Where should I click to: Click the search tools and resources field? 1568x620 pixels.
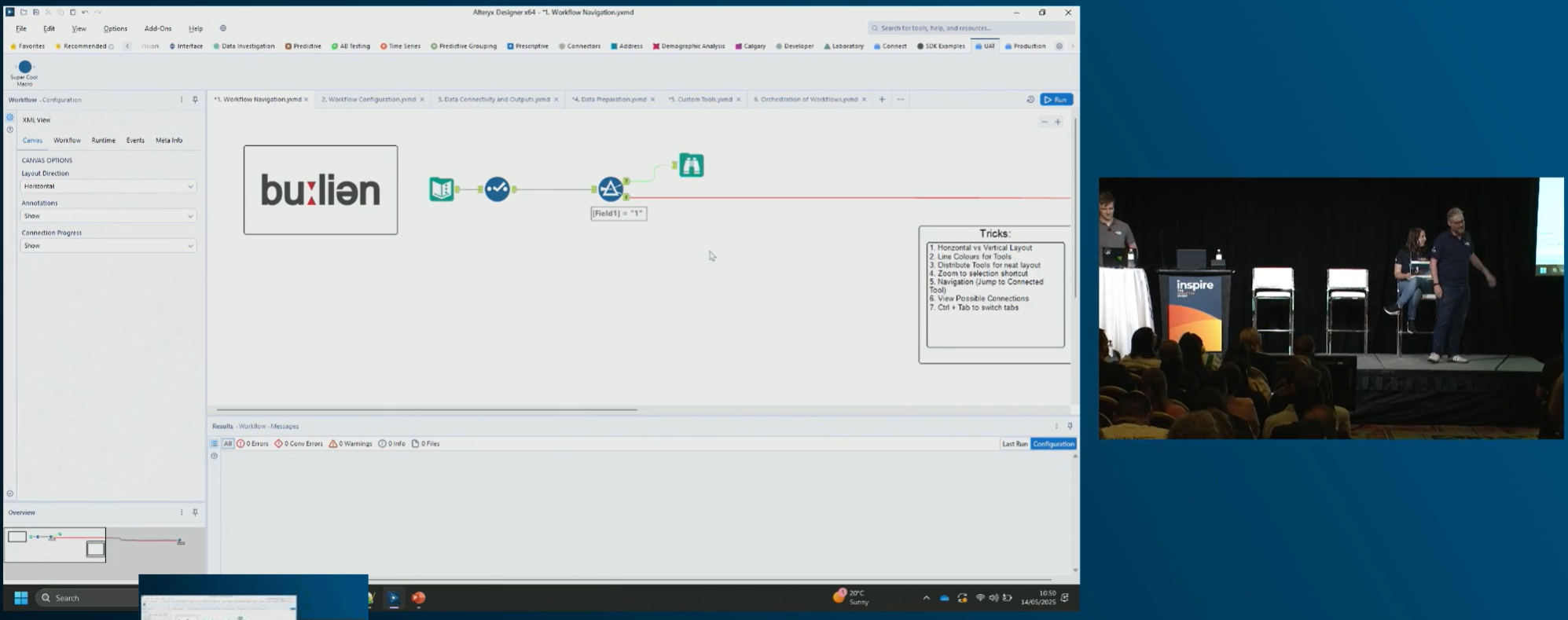pos(971,28)
